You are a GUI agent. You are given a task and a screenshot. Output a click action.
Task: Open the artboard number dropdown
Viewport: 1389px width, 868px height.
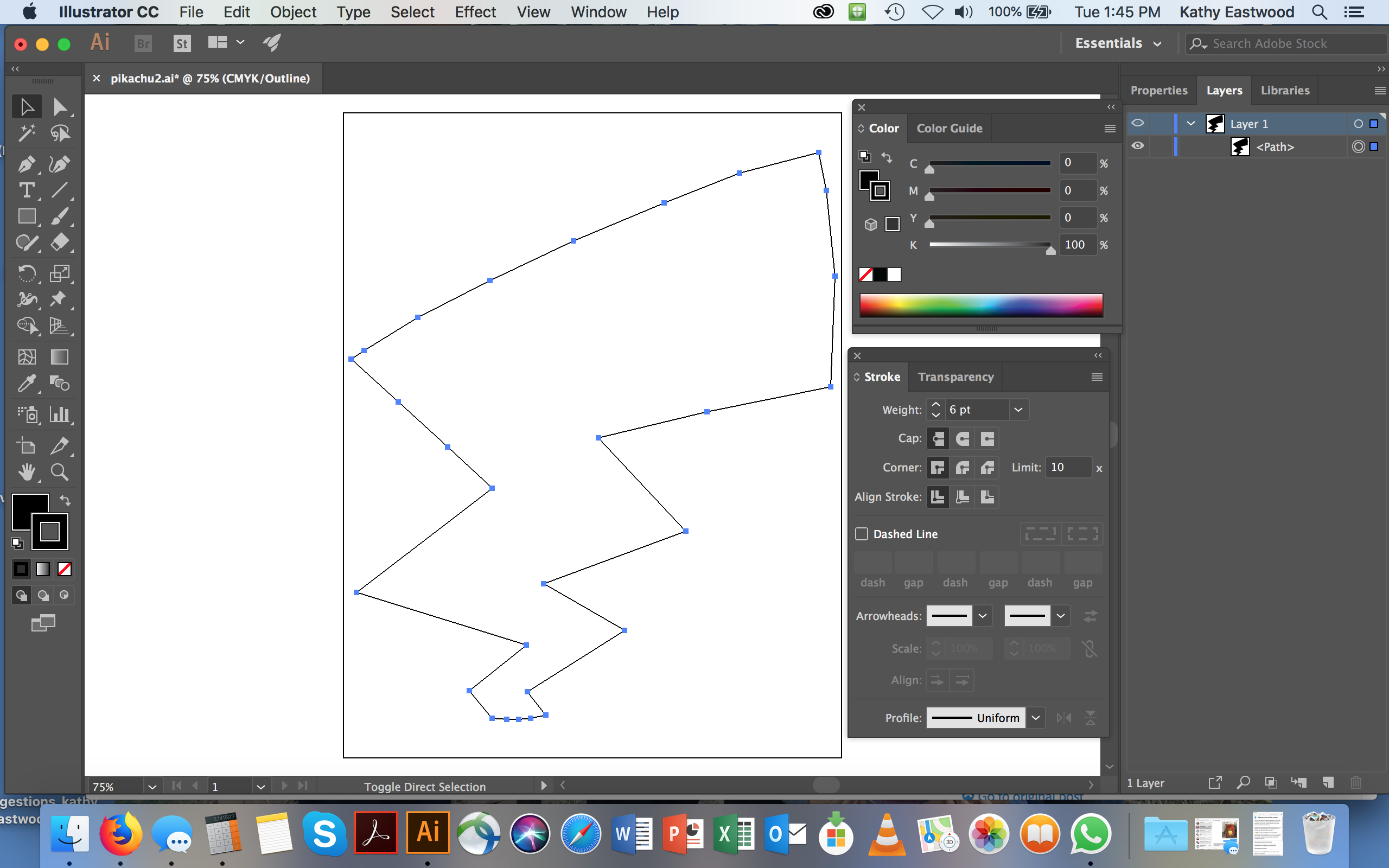(260, 787)
